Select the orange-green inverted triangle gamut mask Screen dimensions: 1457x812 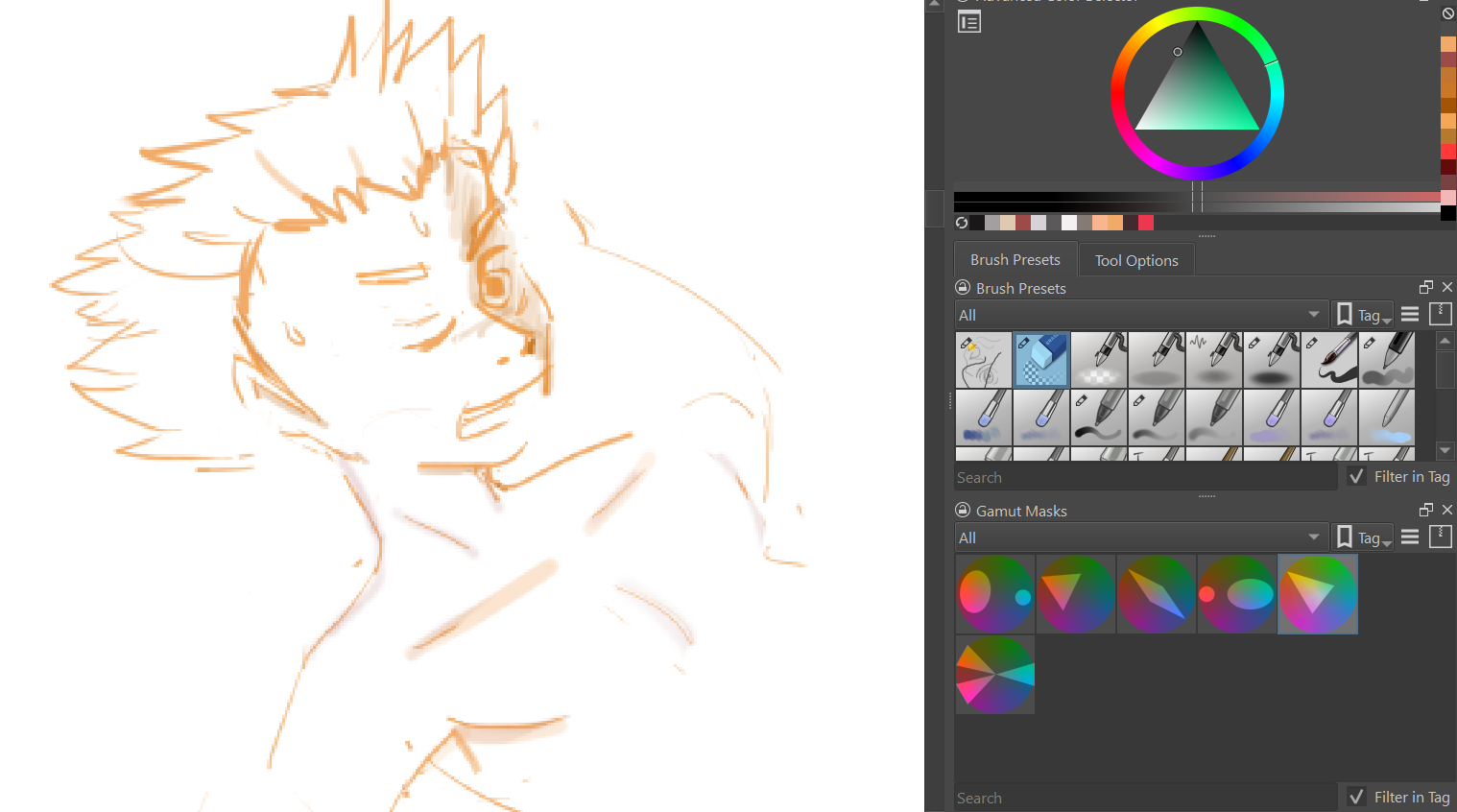click(x=1076, y=594)
